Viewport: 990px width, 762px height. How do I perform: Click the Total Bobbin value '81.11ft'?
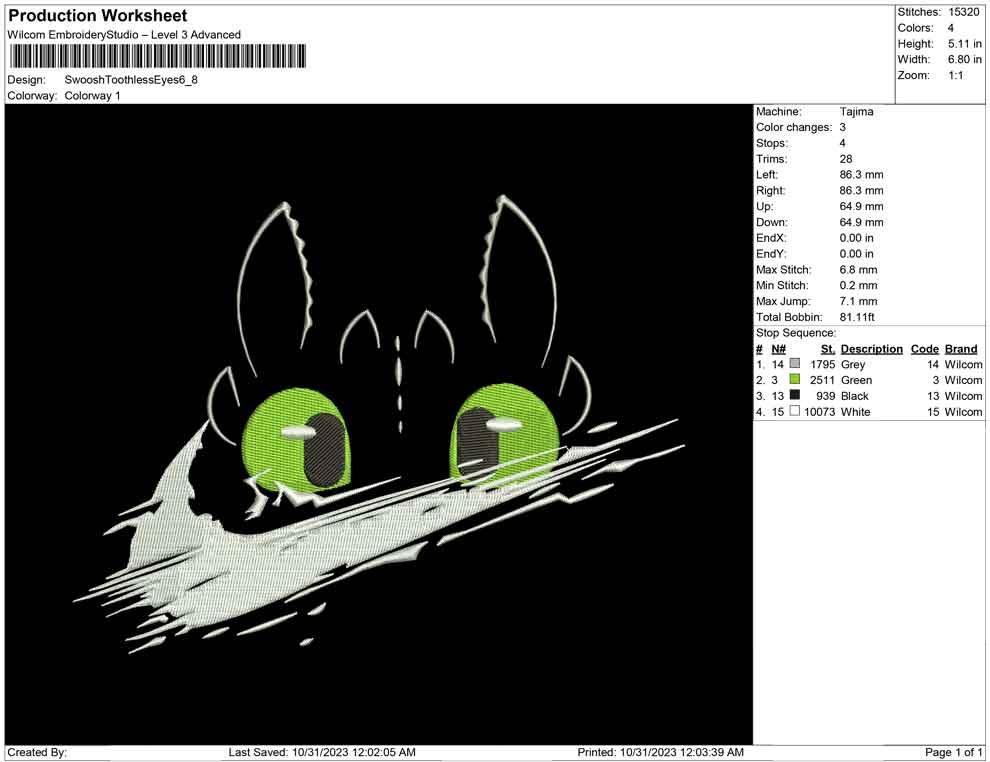[857, 317]
